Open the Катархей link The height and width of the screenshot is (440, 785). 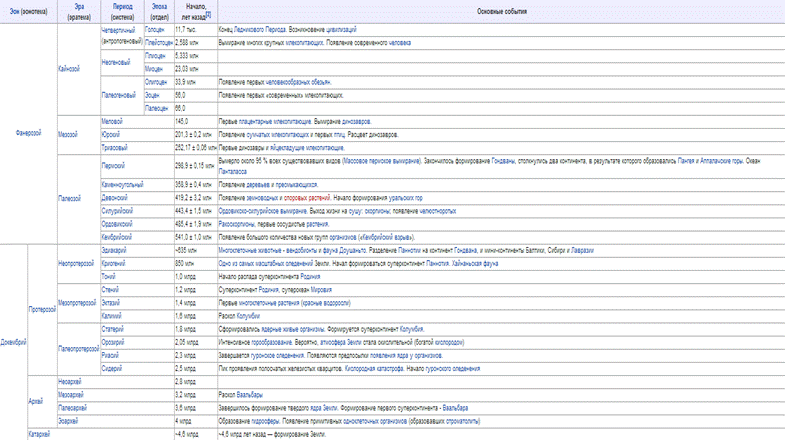(x=39, y=434)
